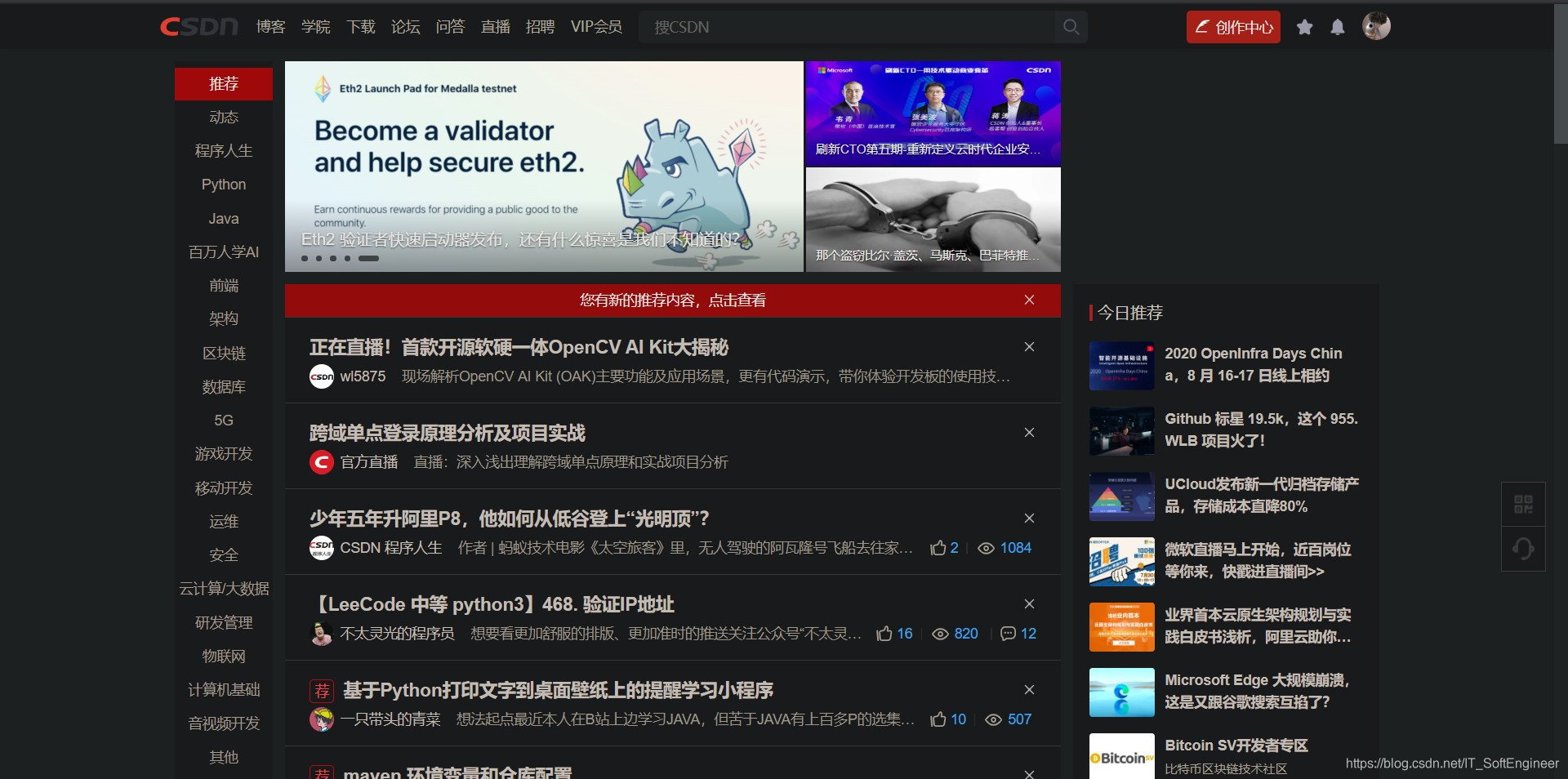Select the 程序人生 sidebar category
Viewport: 1568px width, 779px height.
coord(224,151)
